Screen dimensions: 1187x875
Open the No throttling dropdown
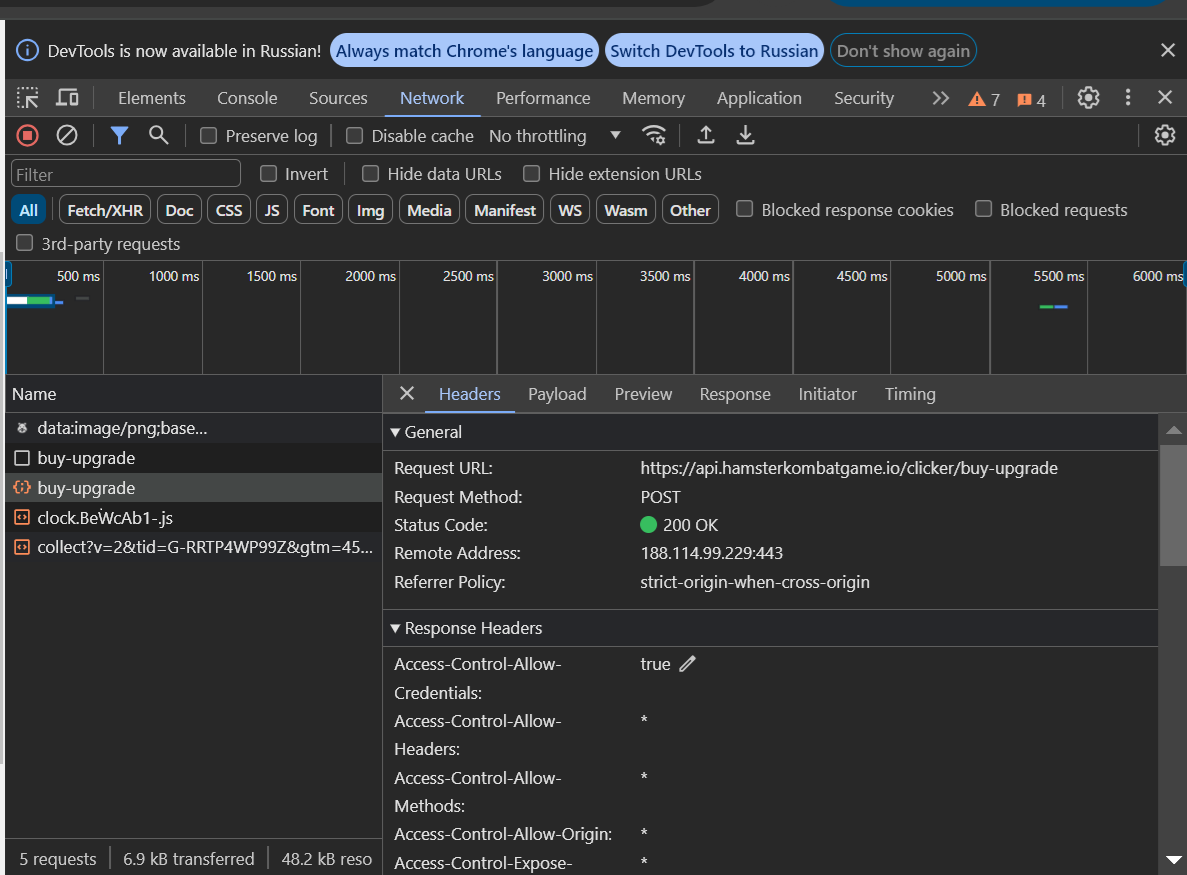click(x=555, y=136)
